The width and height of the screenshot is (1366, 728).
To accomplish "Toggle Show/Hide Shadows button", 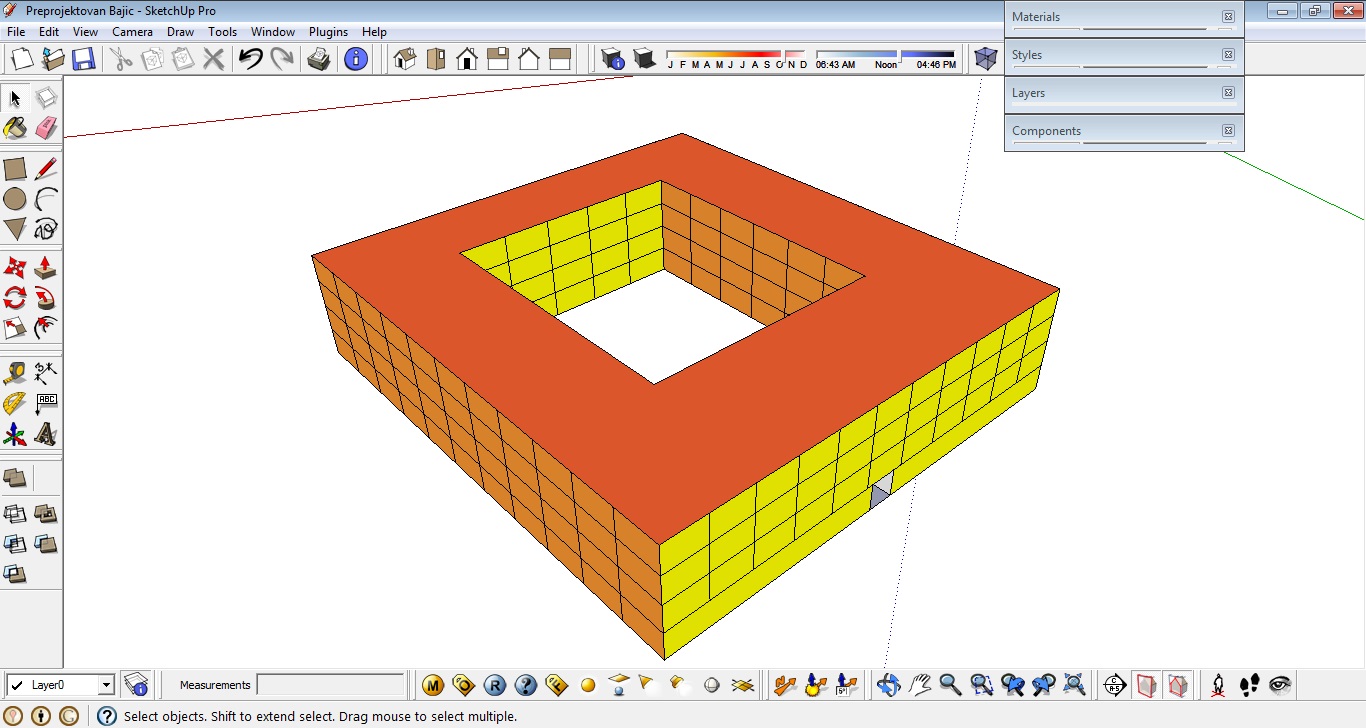I will (645, 59).
